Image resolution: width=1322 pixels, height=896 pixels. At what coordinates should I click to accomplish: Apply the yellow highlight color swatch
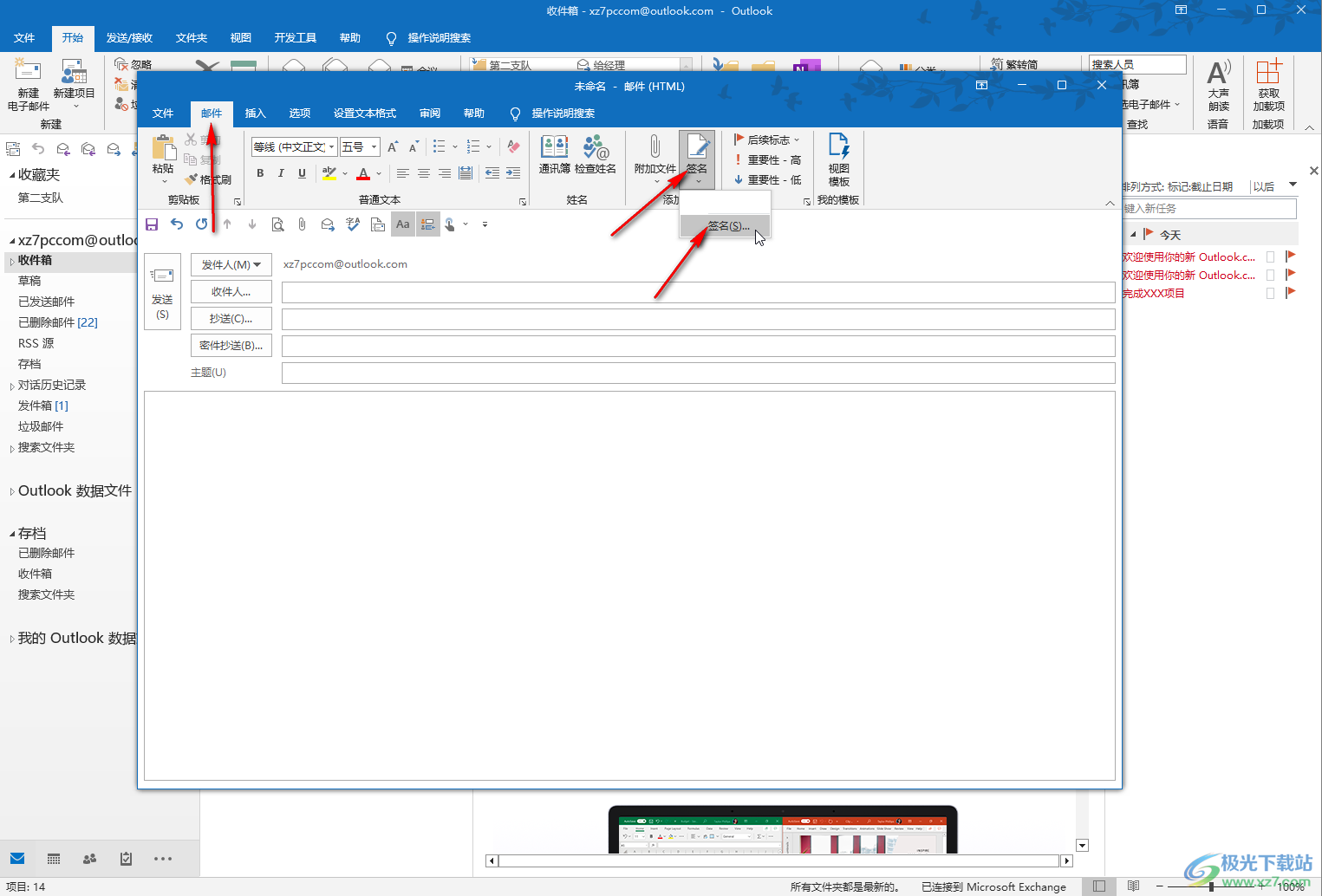[x=329, y=173]
